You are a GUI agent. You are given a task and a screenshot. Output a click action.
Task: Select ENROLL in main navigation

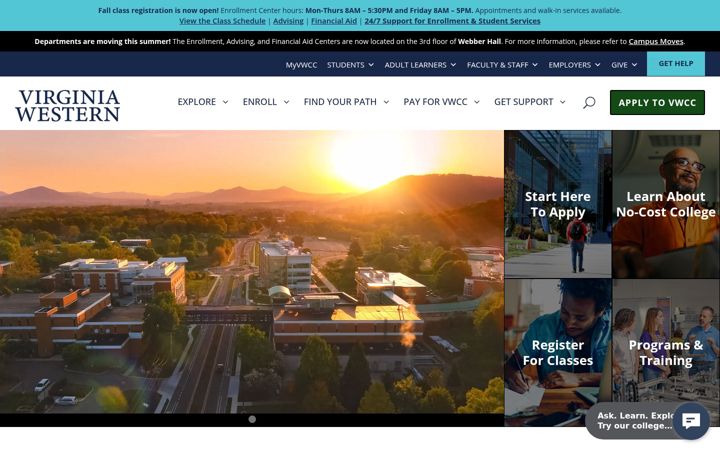point(259,102)
